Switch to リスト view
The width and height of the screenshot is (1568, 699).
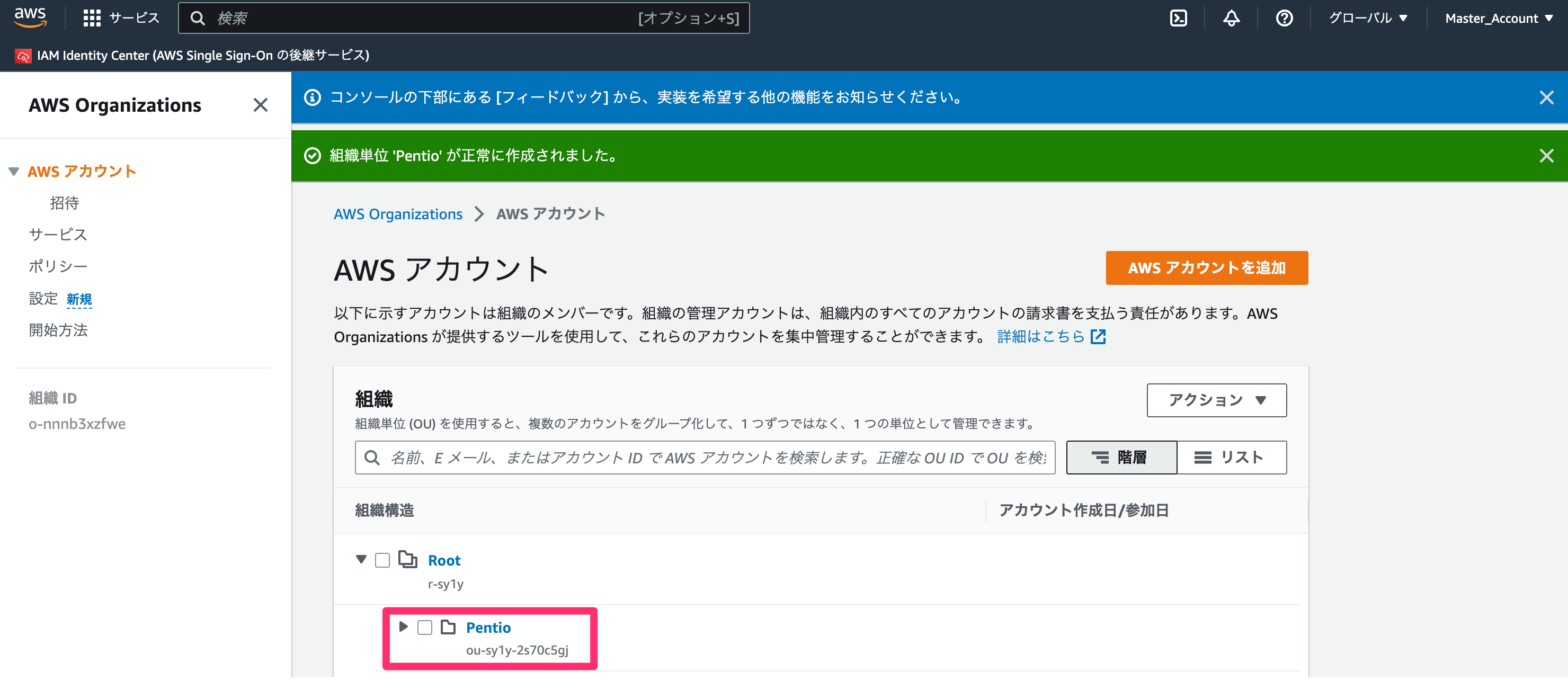pyautogui.click(x=1232, y=457)
